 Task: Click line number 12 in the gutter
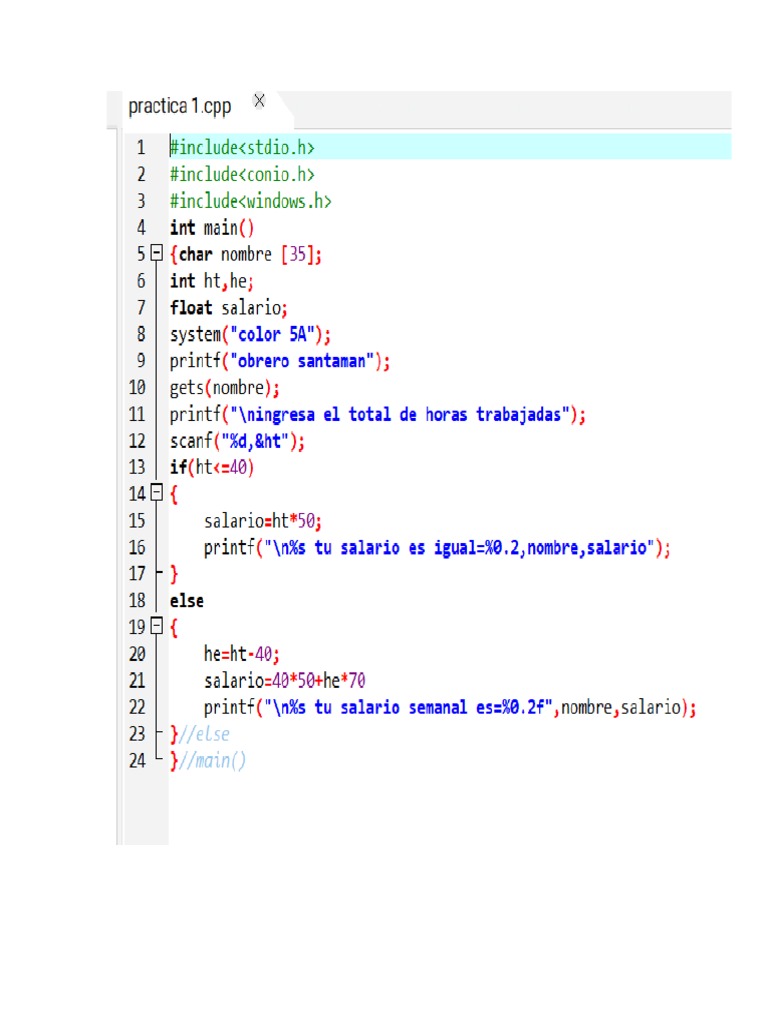137,441
